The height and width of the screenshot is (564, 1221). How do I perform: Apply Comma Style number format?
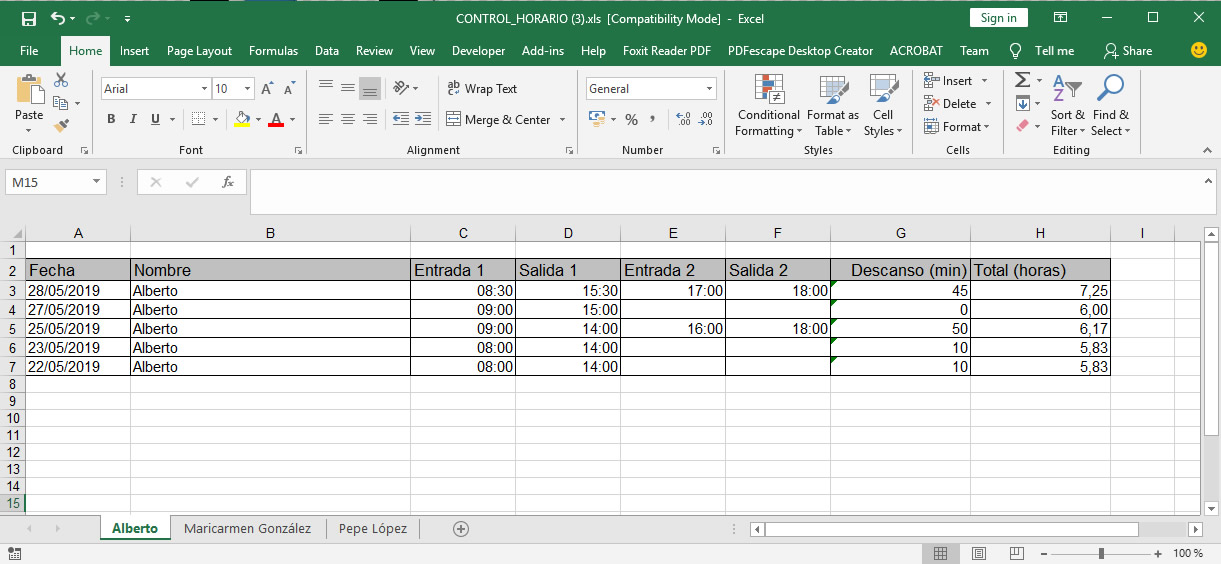tap(653, 119)
